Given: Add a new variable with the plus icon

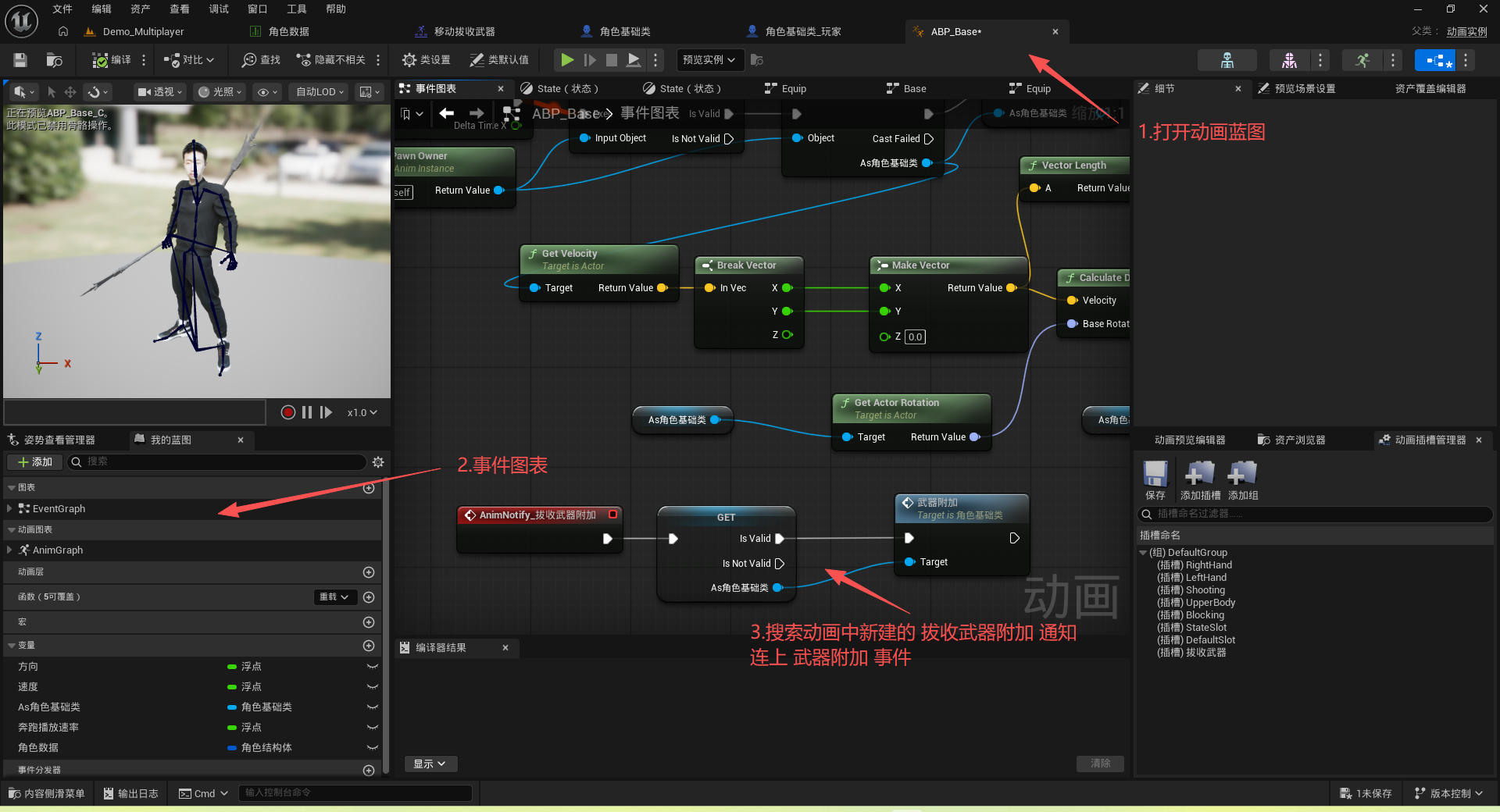Looking at the screenshot, I should (x=369, y=646).
